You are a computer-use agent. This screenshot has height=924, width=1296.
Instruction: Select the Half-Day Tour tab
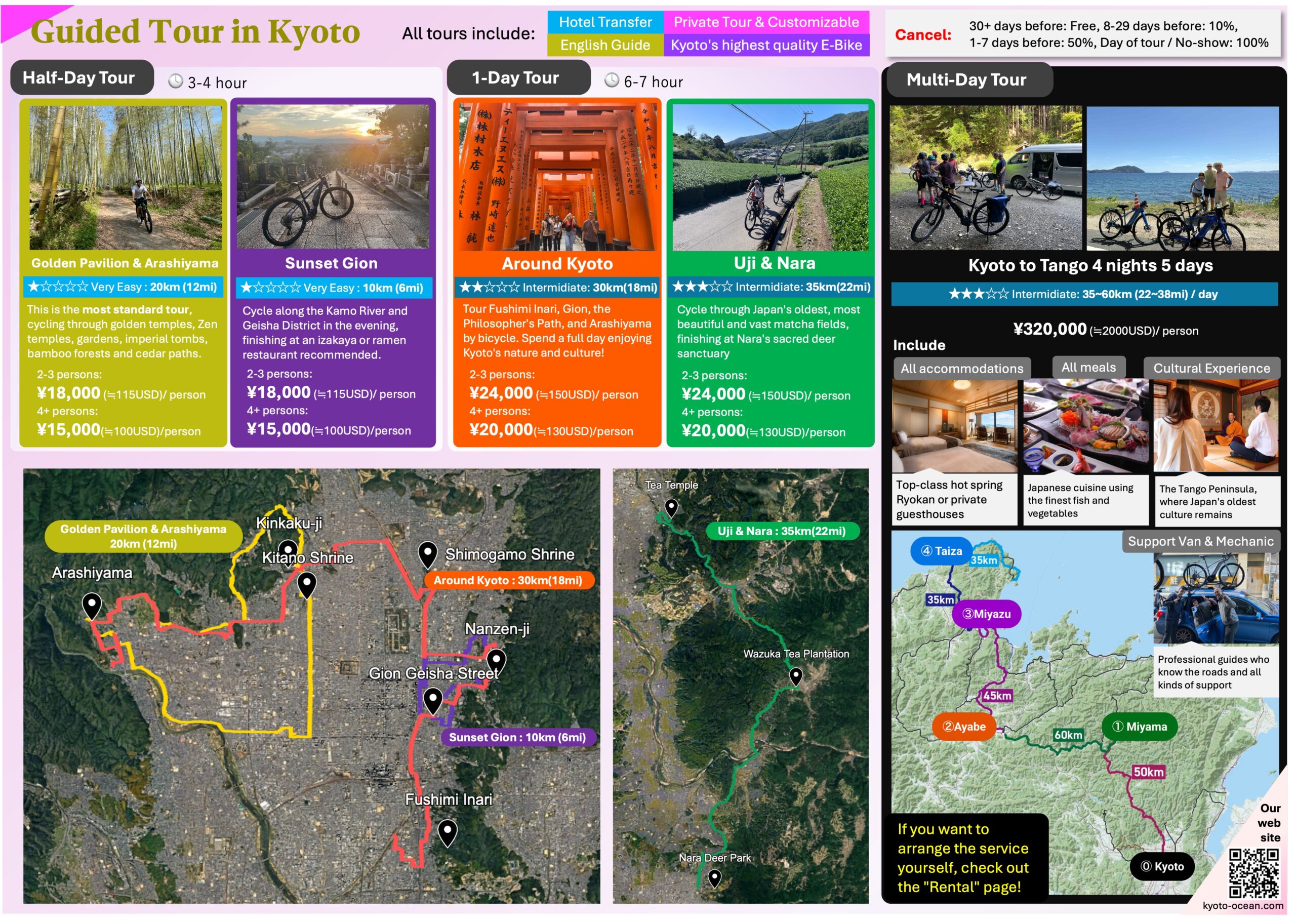click(82, 77)
